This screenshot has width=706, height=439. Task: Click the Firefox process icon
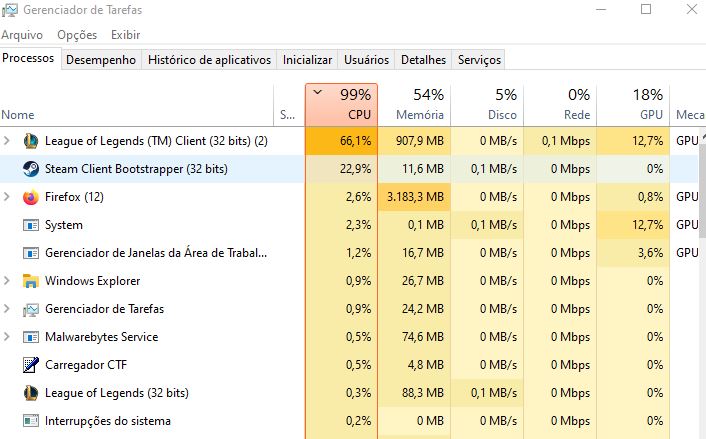[x=31, y=197]
